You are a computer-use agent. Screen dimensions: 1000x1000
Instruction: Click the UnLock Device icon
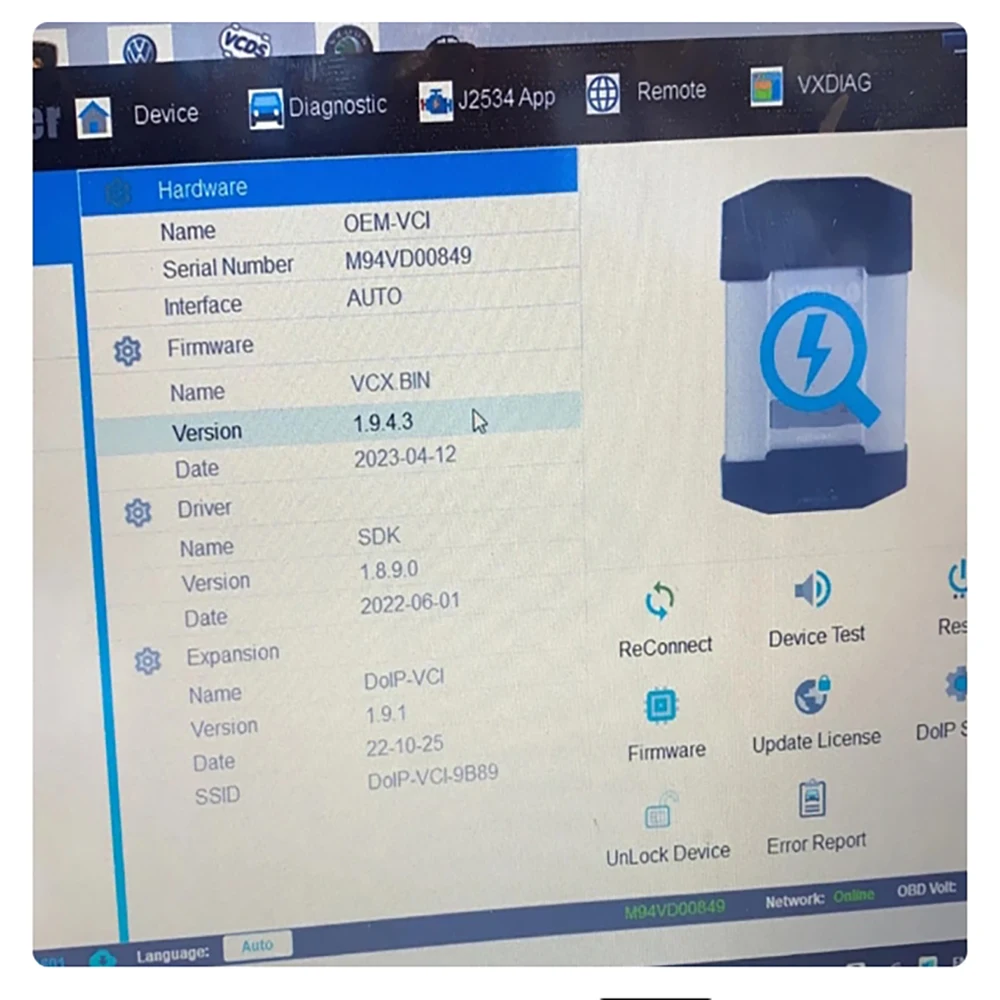pos(661,811)
